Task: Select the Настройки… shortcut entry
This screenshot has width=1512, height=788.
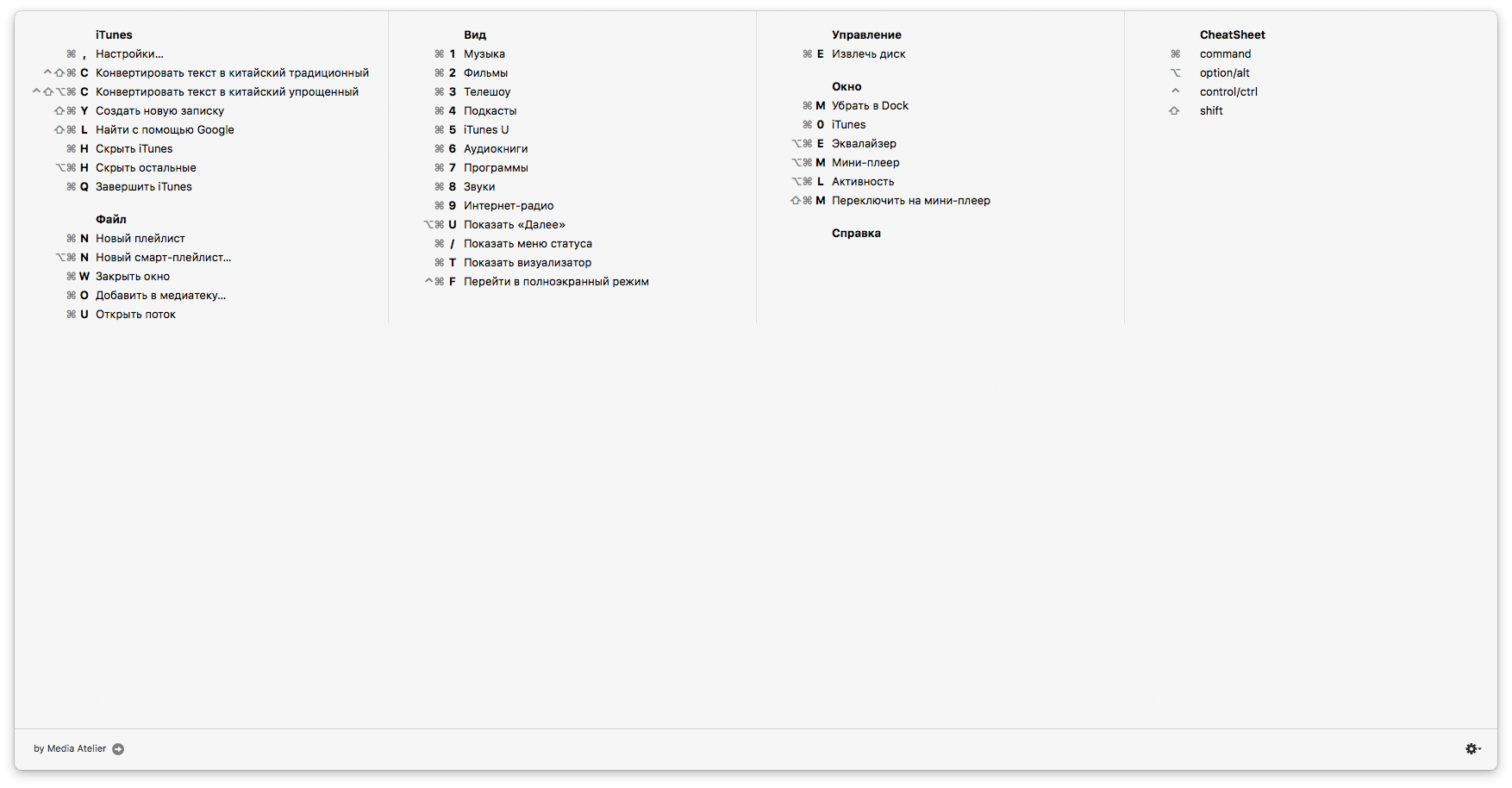Action: [x=129, y=54]
